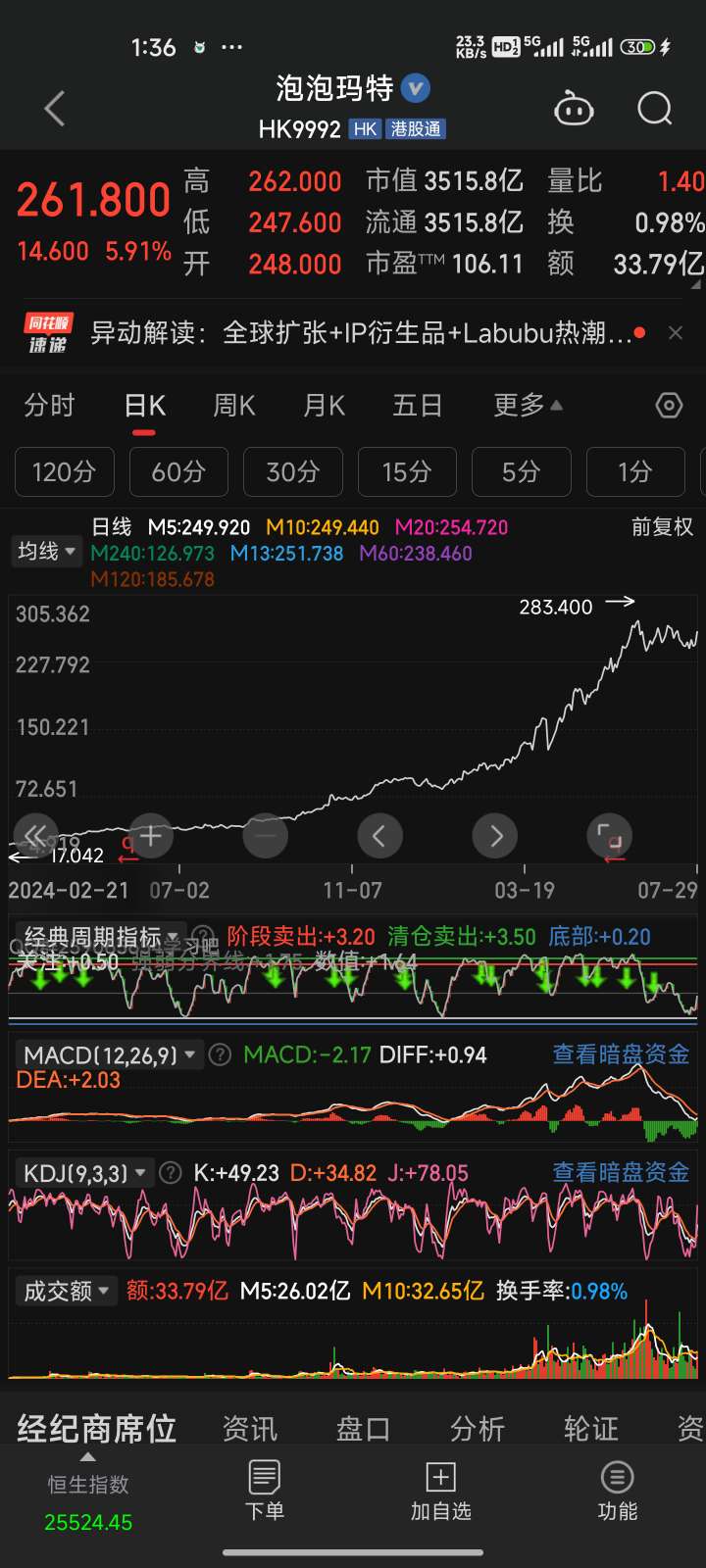Toggle the 前复权 adjustment mode
The width and height of the screenshot is (706, 1568).
tap(662, 527)
